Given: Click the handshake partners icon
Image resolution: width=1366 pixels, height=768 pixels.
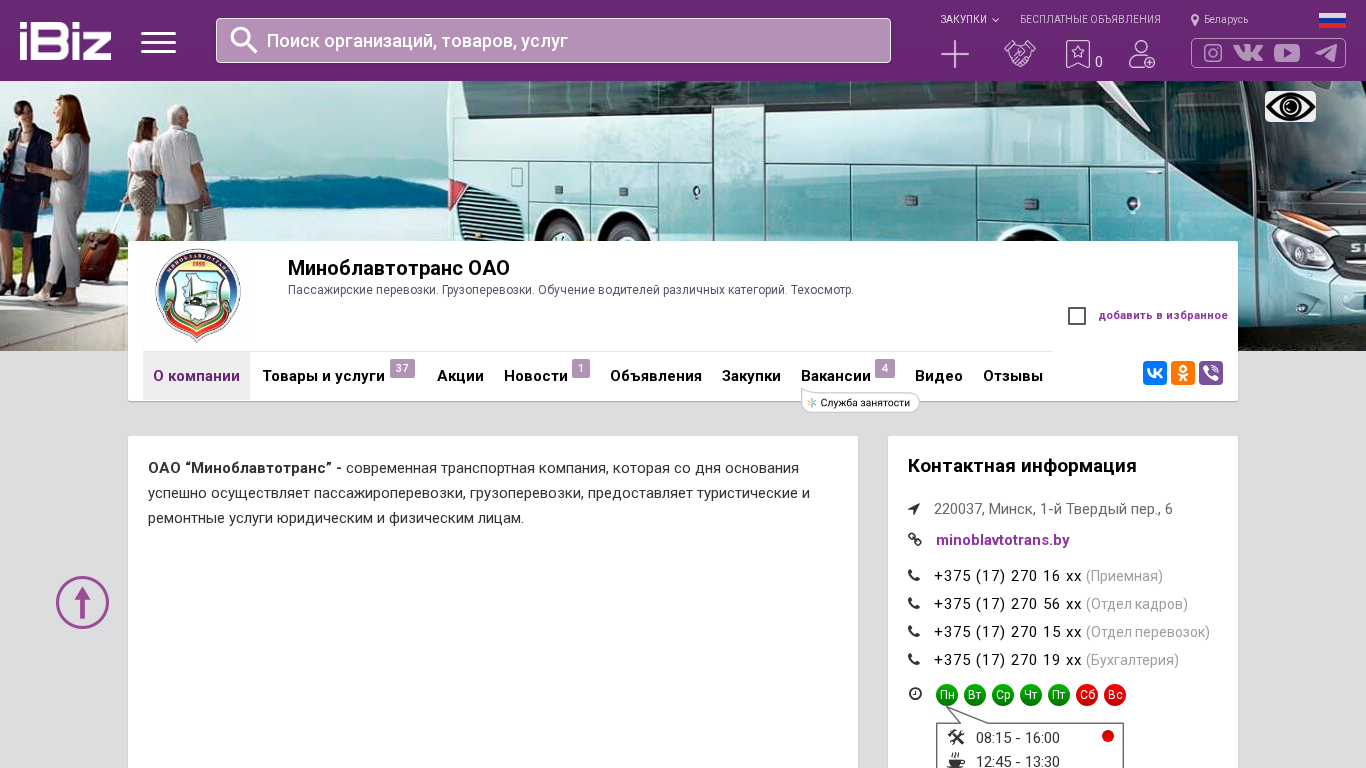Looking at the screenshot, I should click(1020, 54).
